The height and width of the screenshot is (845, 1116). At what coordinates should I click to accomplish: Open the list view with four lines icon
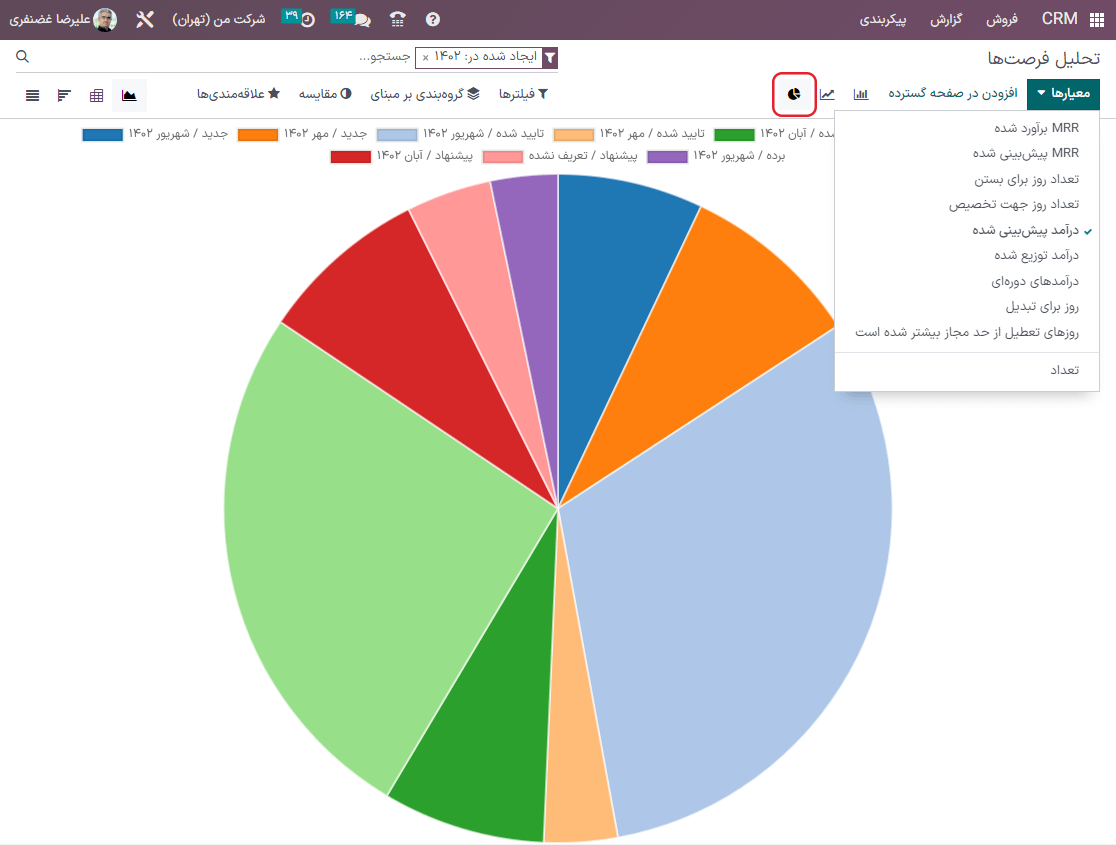click(x=33, y=95)
